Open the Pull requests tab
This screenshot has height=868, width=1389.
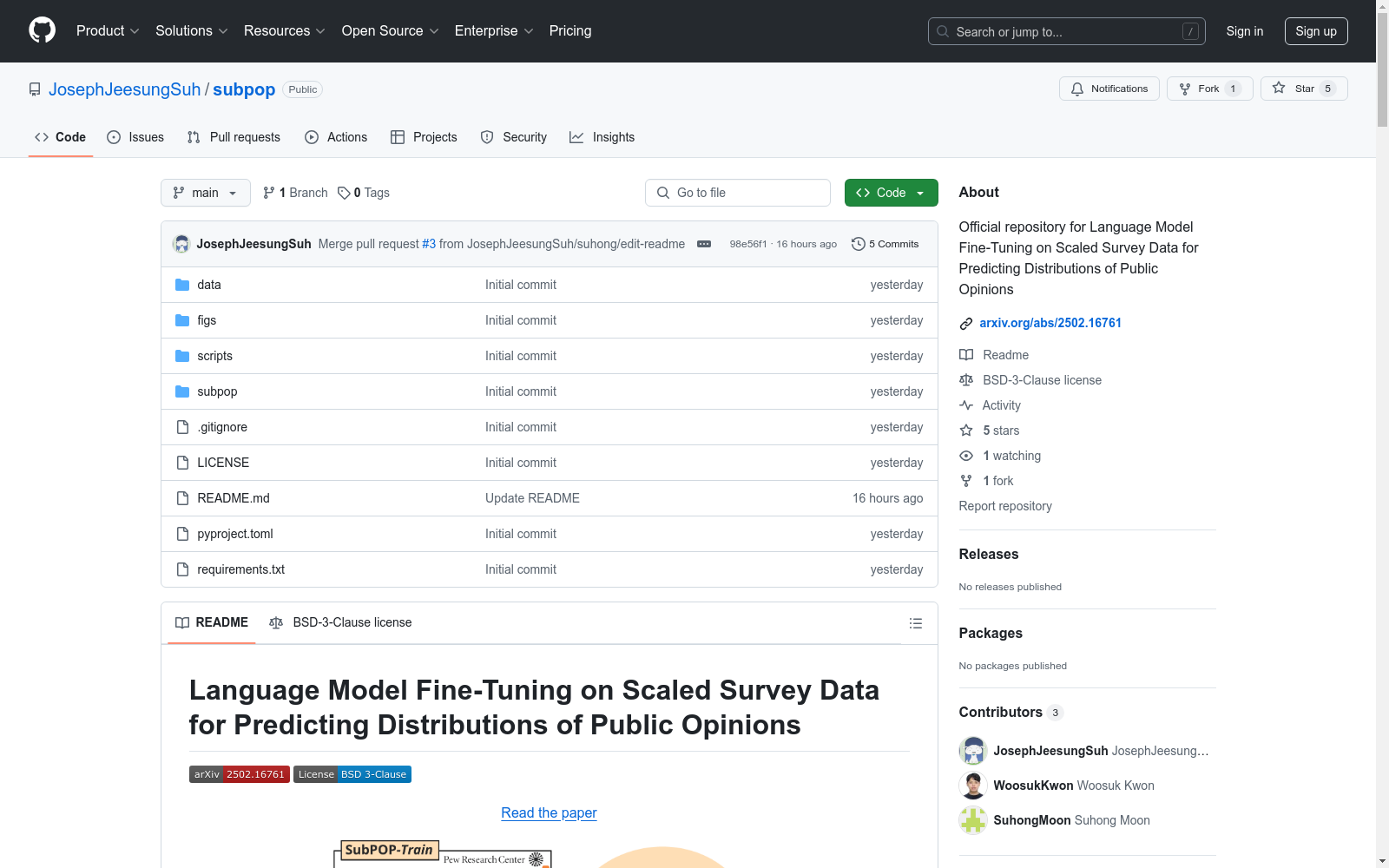click(234, 137)
